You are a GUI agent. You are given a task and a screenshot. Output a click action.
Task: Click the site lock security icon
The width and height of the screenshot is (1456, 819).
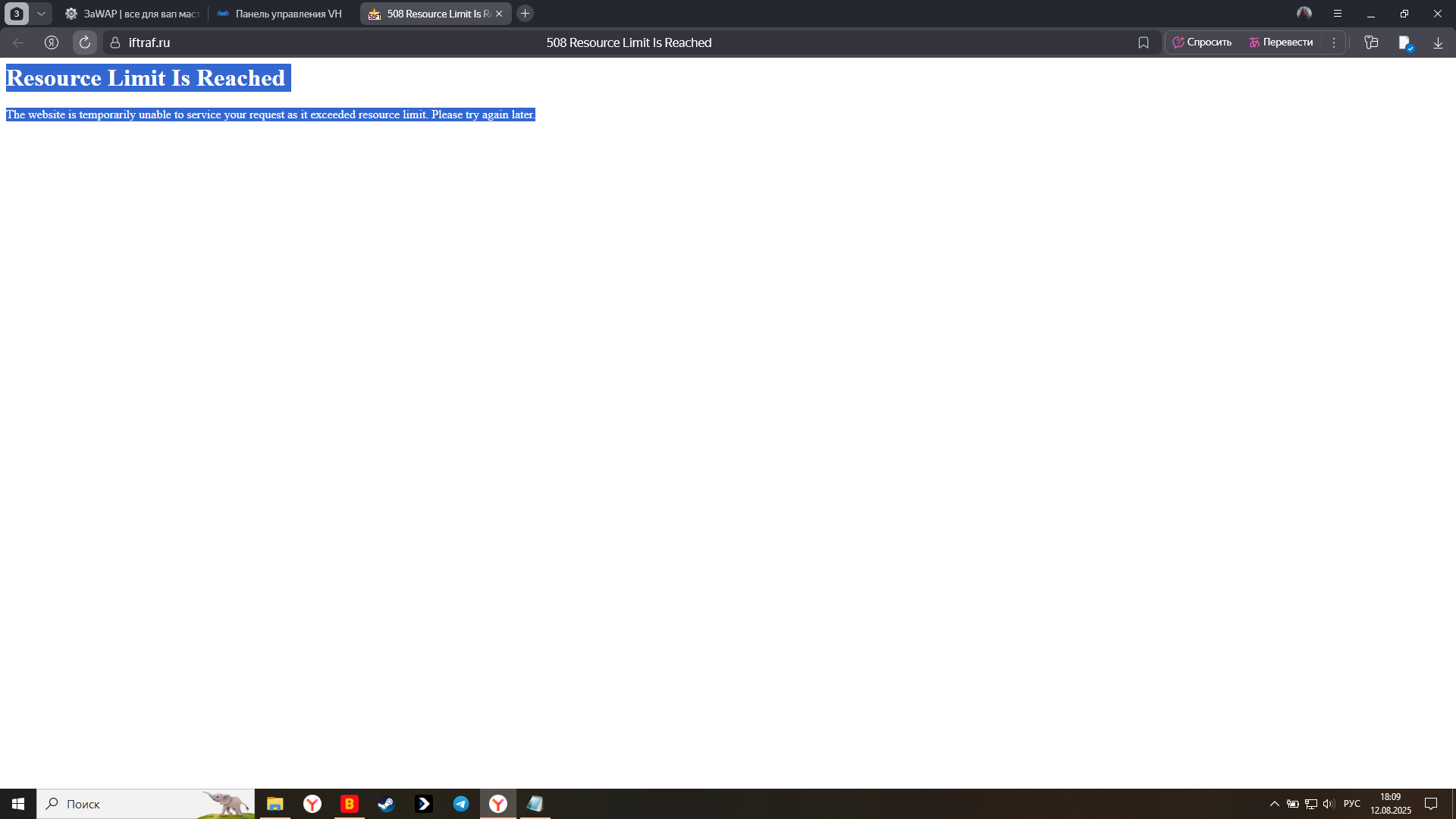pyautogui.click(x=115, y=42)
